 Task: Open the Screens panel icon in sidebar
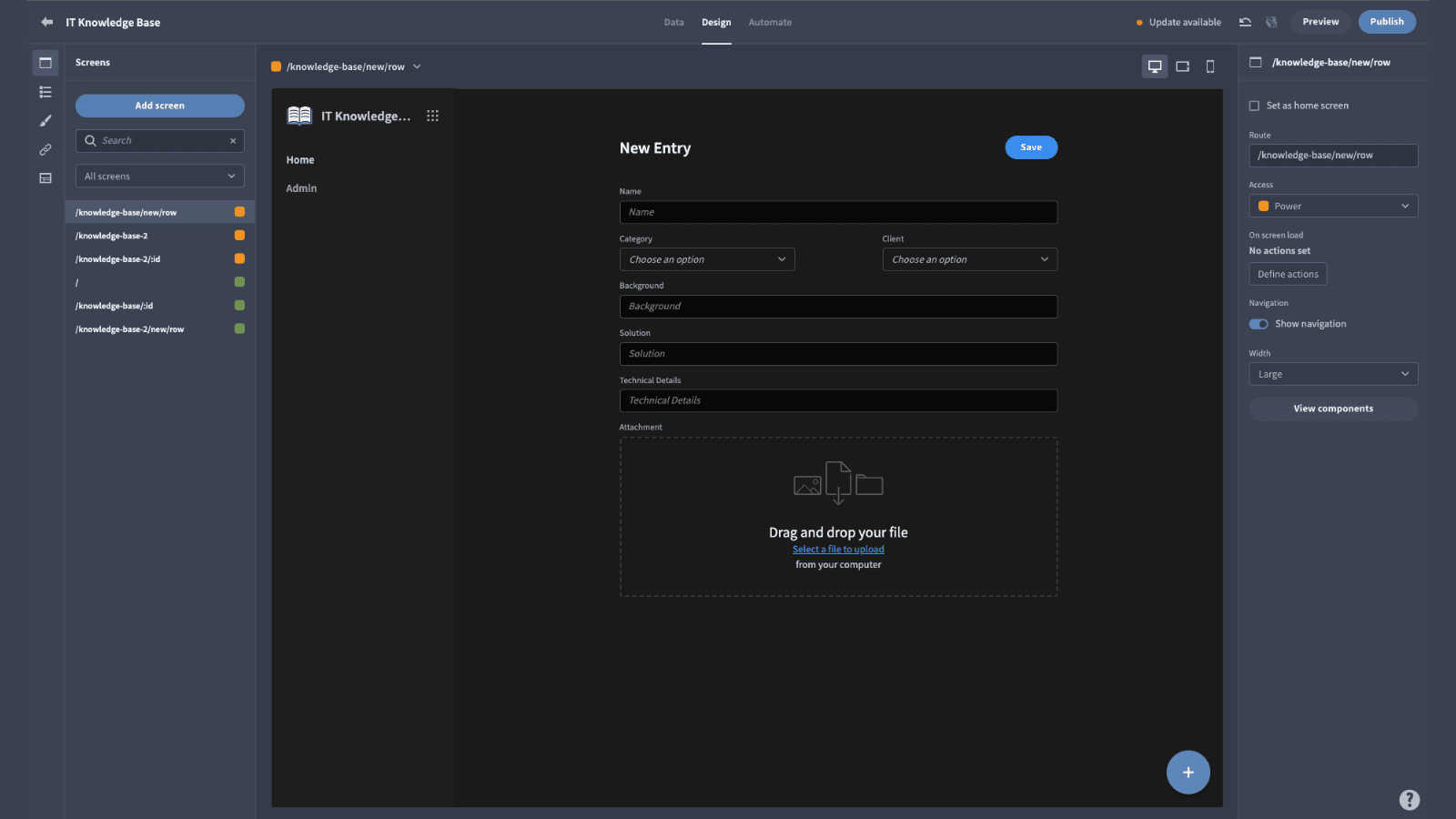click(45, 63)
